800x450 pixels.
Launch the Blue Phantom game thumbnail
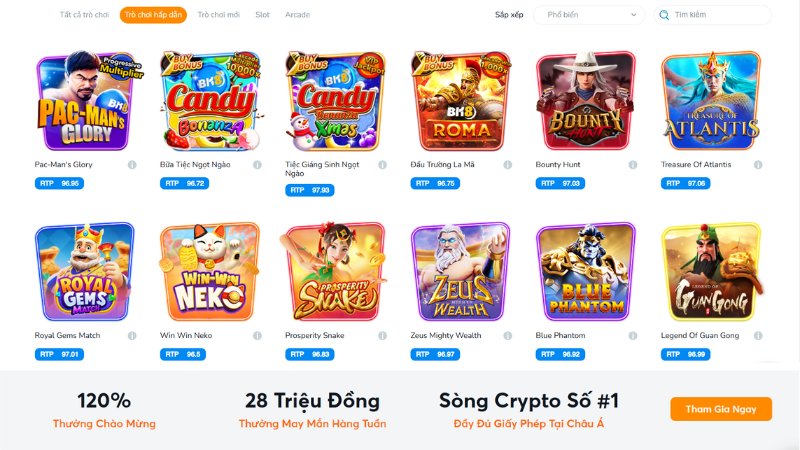586,272
